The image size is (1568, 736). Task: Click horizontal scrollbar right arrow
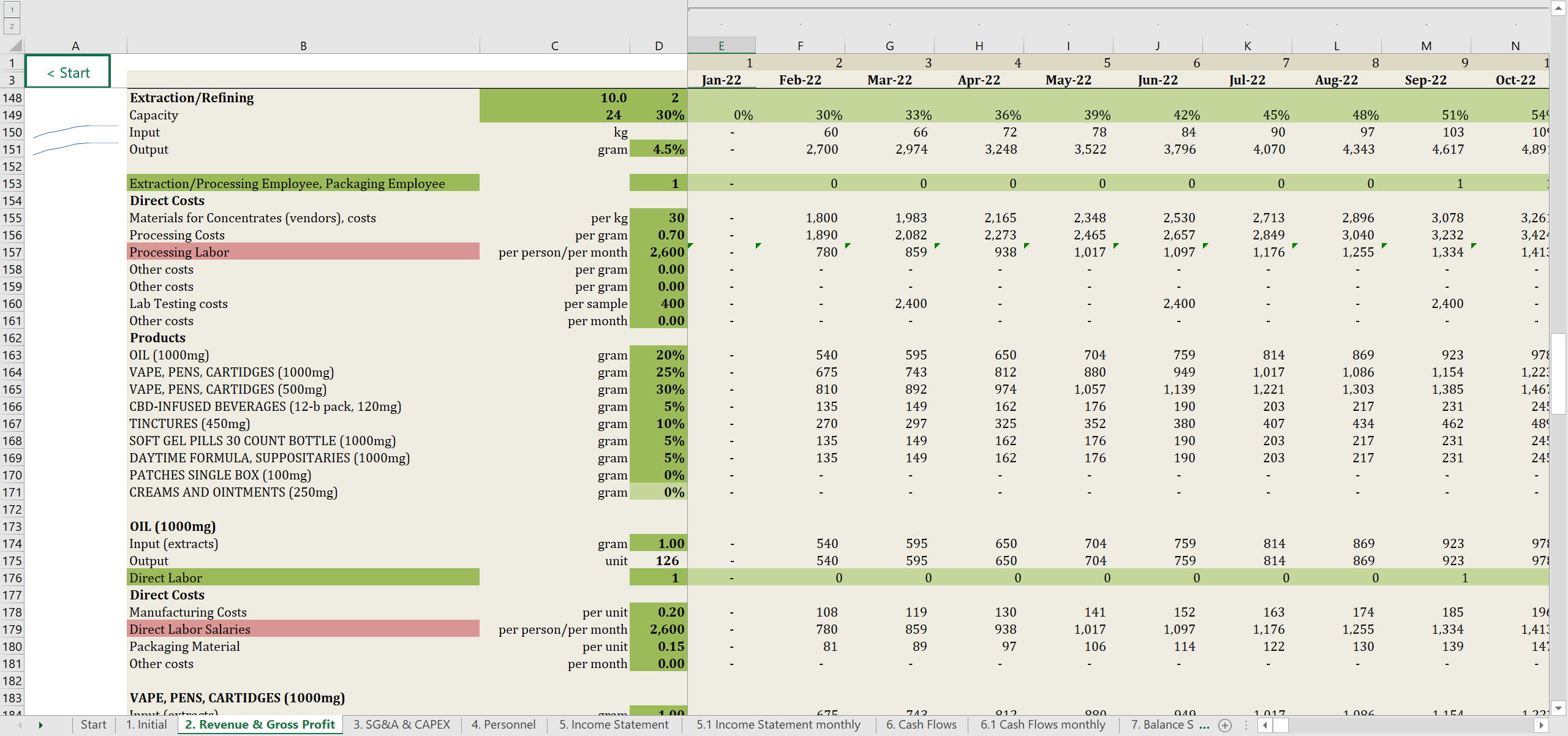pyautogui.click(x=1542, y=725)
